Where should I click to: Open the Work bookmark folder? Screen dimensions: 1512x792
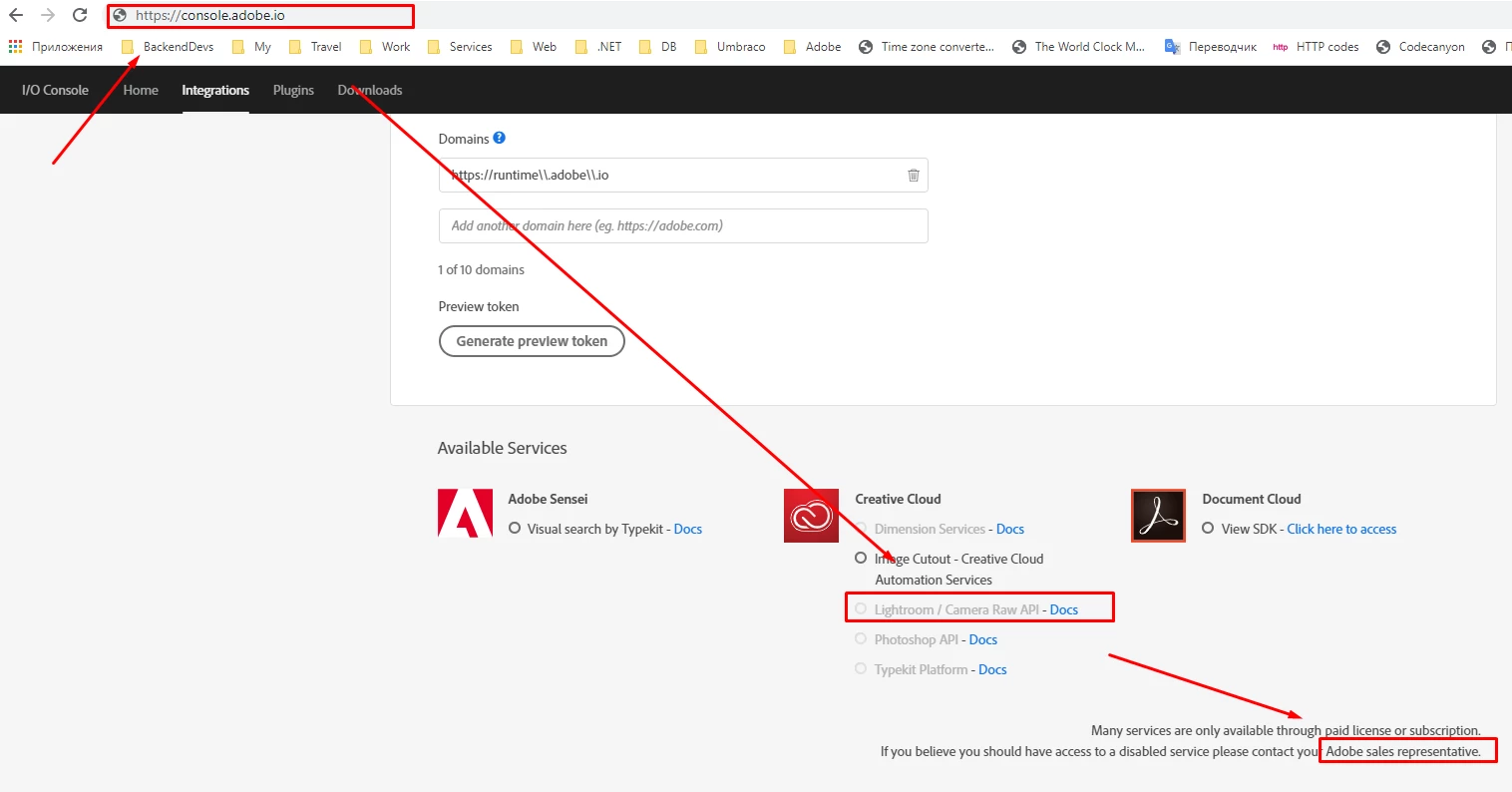[x=385, y=47]
